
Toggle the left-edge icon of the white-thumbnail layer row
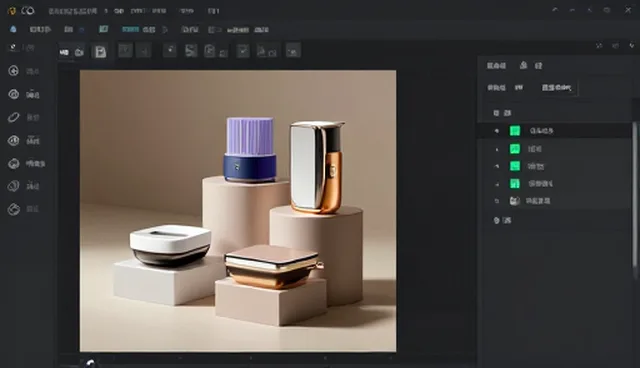(x=497, y=201)
